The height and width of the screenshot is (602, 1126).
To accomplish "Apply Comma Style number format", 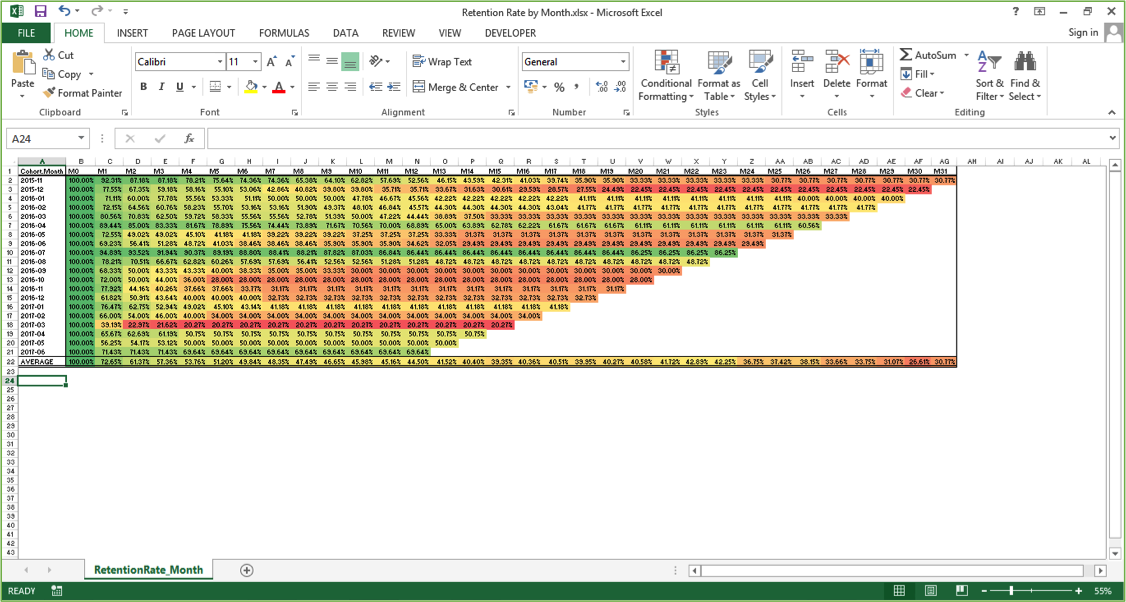I will tap(577, 87).
